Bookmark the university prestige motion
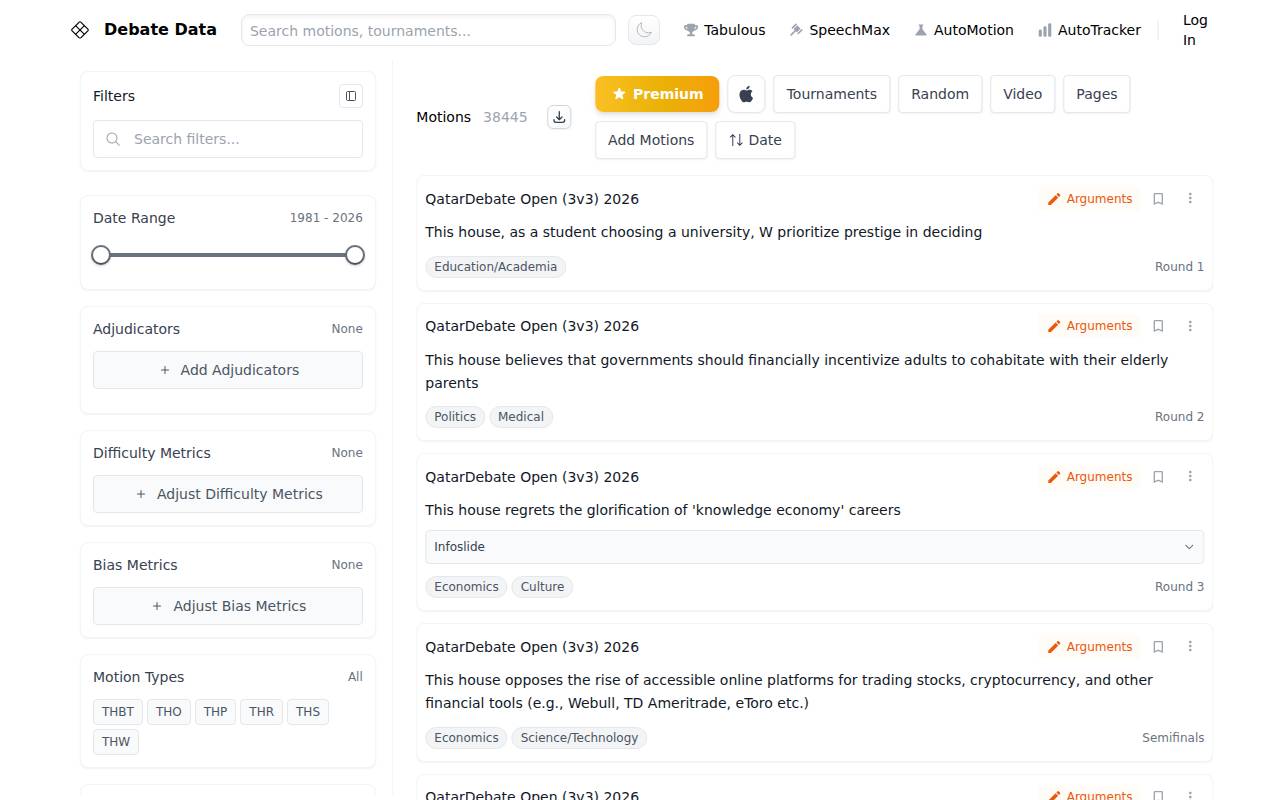Image resolution: width=1280 pixels, height=800 pixels. pyautogui.click(x=1158, y=199)
